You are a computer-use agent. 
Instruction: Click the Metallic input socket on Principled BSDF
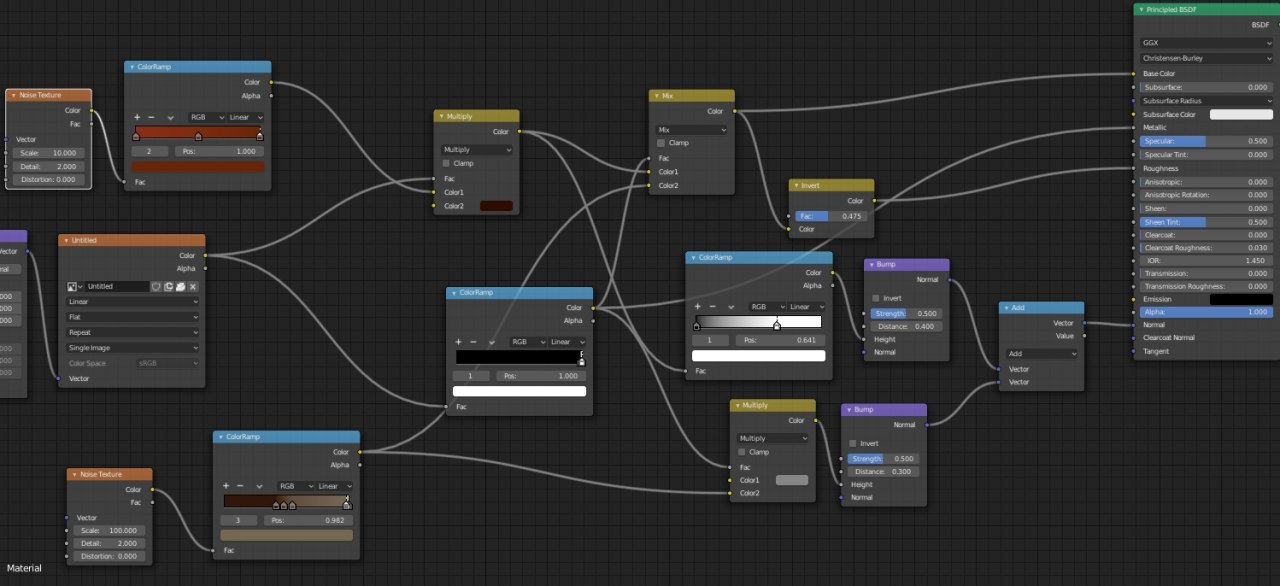click(x=1135, y=128)
